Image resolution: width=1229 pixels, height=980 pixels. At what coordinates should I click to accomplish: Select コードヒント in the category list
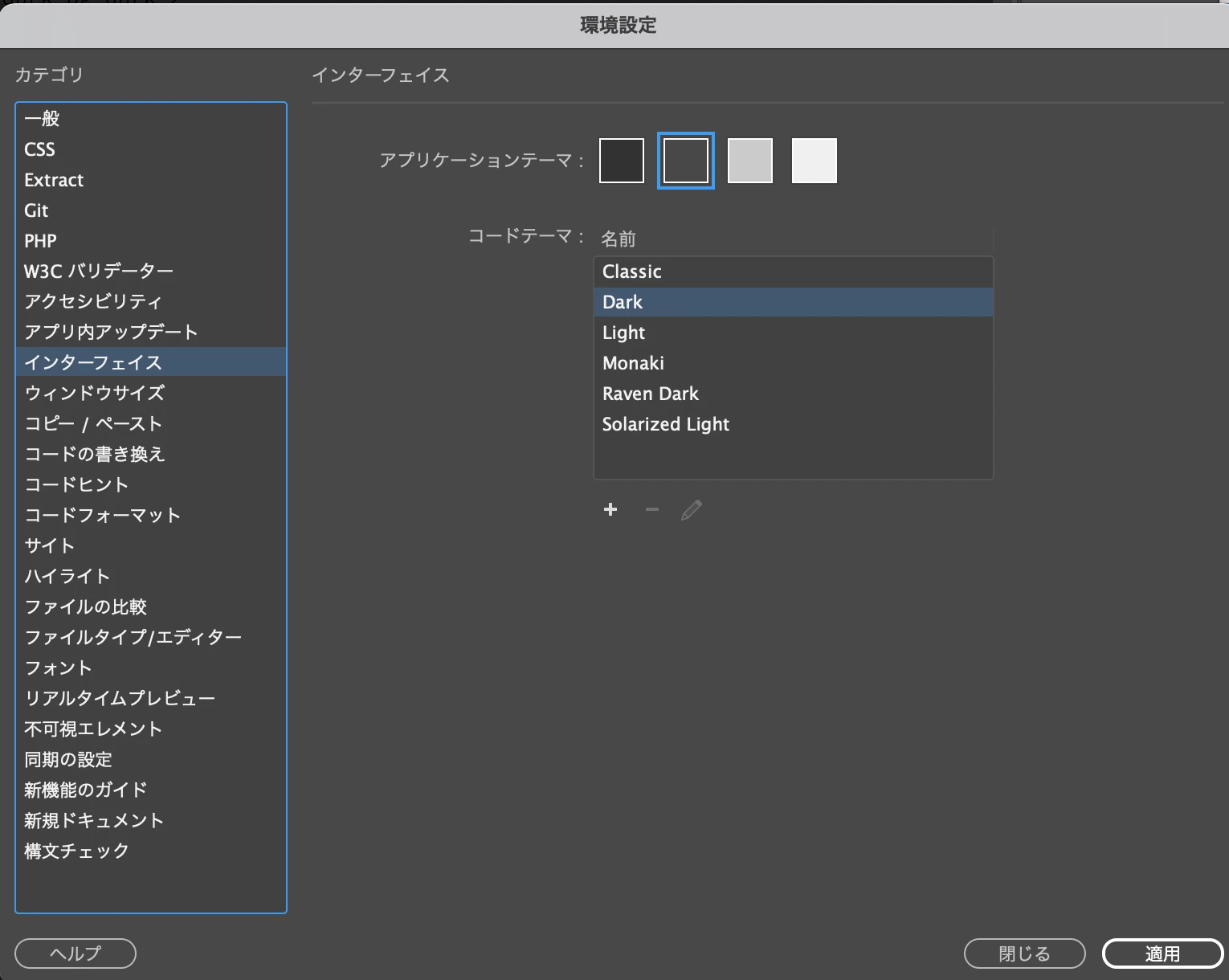pyautogui.click(x=151, y=484)
